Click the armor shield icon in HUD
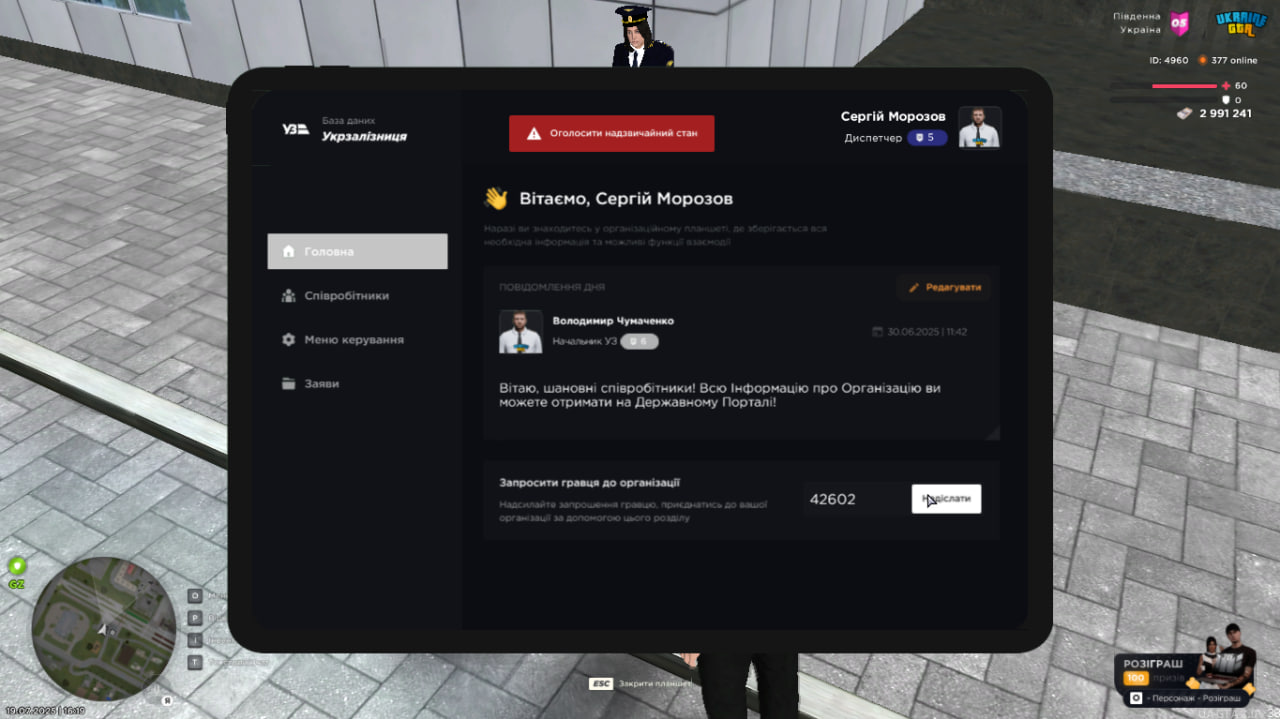The width and height of the screenshot is (1280, 719). [1226, 100]
